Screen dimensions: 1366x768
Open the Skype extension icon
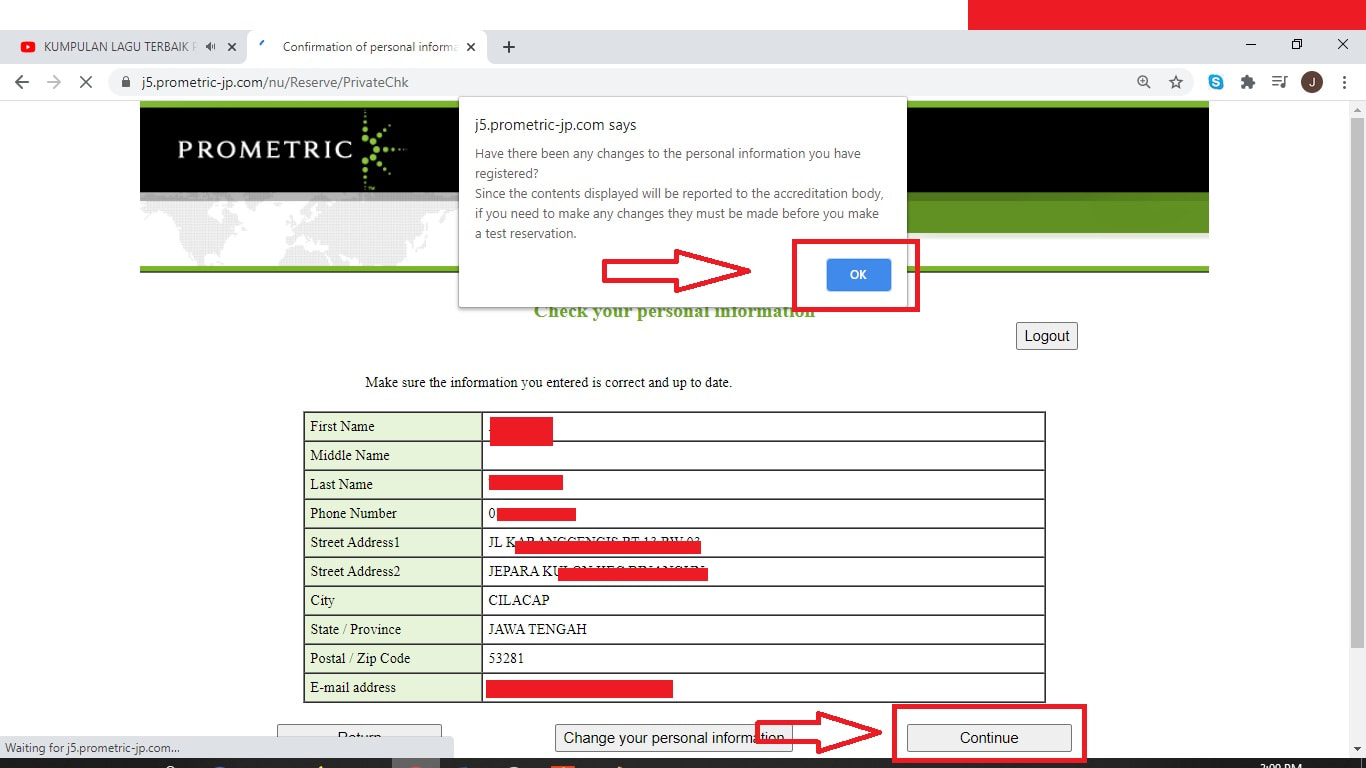pyautogui.click(x=1216, y=82)
